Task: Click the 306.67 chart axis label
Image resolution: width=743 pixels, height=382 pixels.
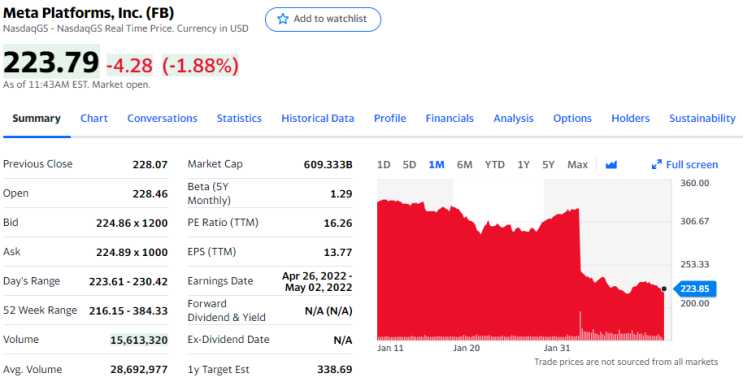Action: click(695, 221)
